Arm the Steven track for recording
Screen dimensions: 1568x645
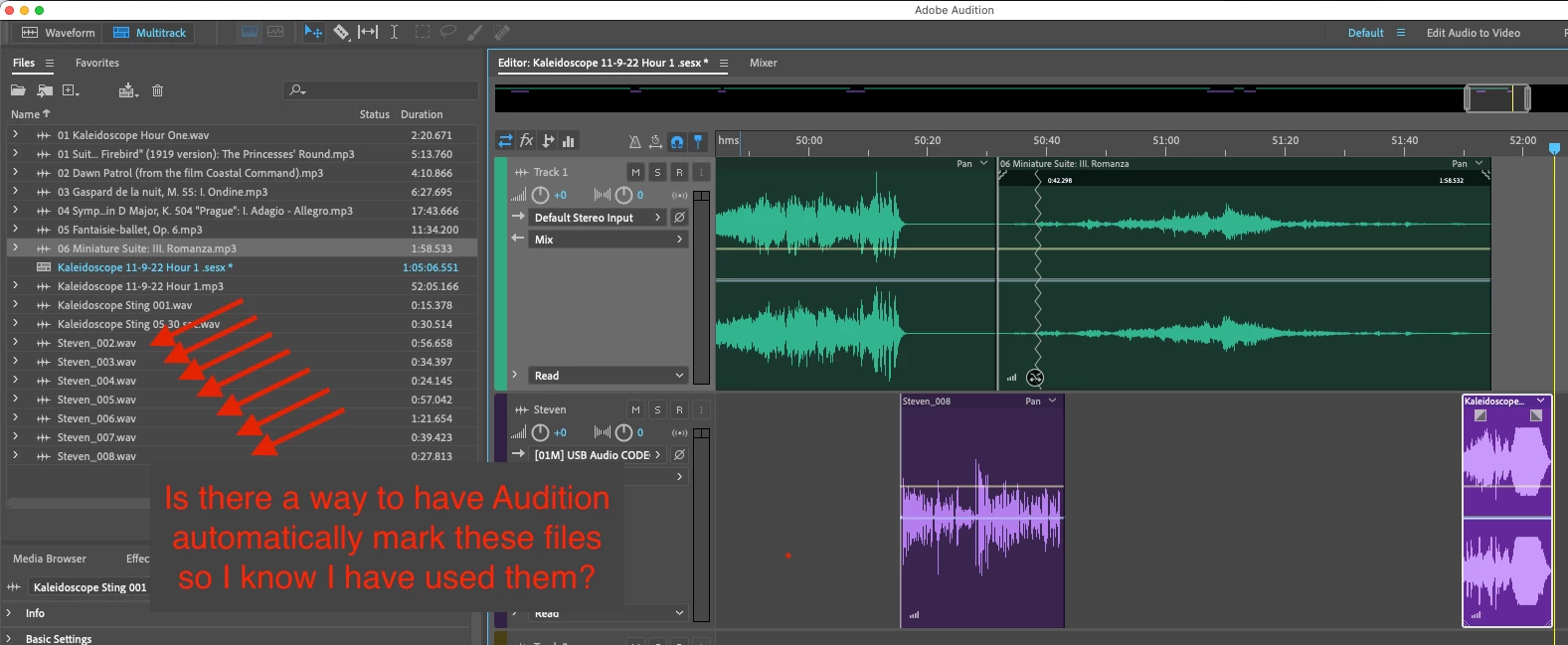[679, 409]
